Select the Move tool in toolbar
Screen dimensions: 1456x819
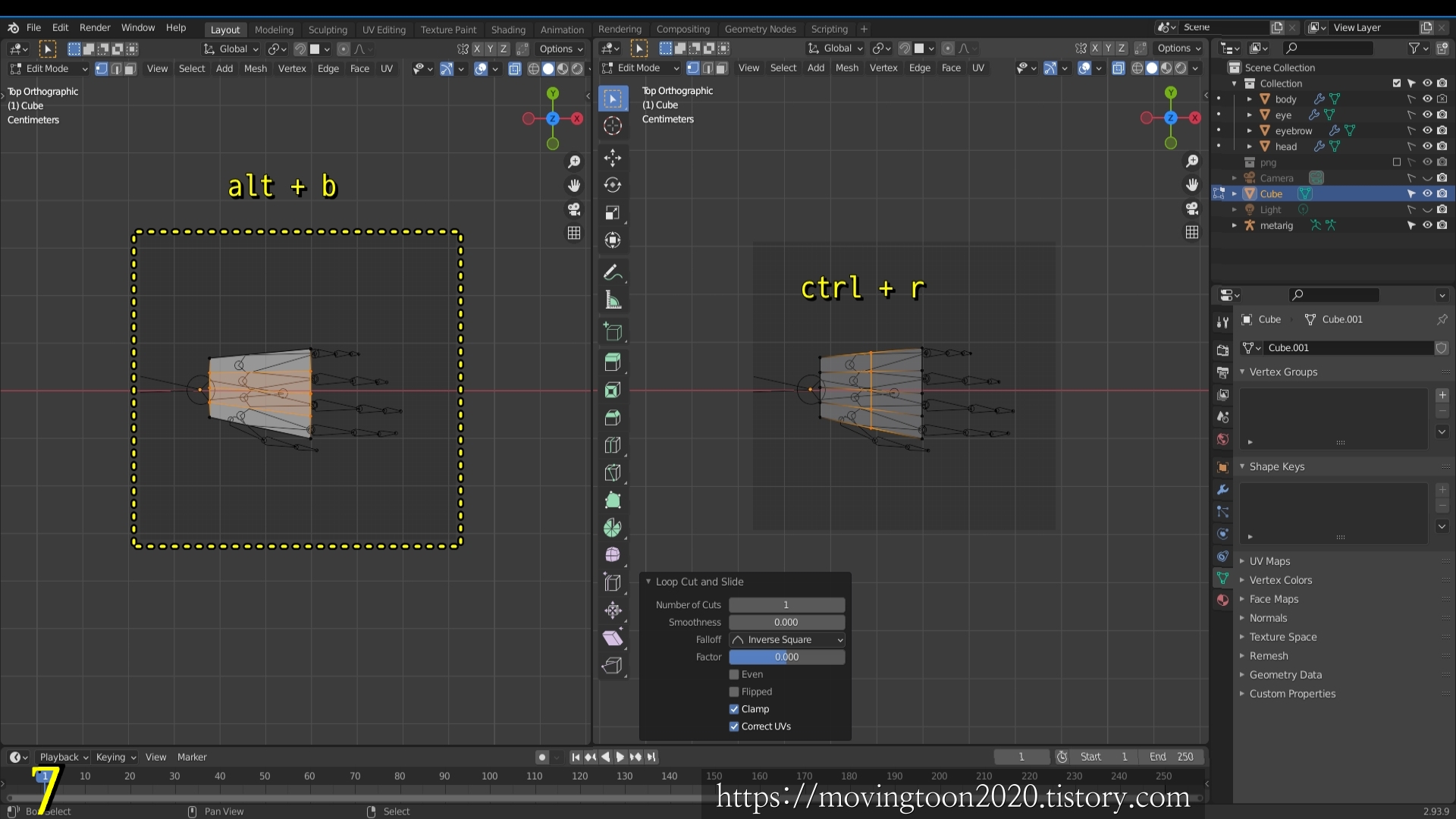(613, 157)
